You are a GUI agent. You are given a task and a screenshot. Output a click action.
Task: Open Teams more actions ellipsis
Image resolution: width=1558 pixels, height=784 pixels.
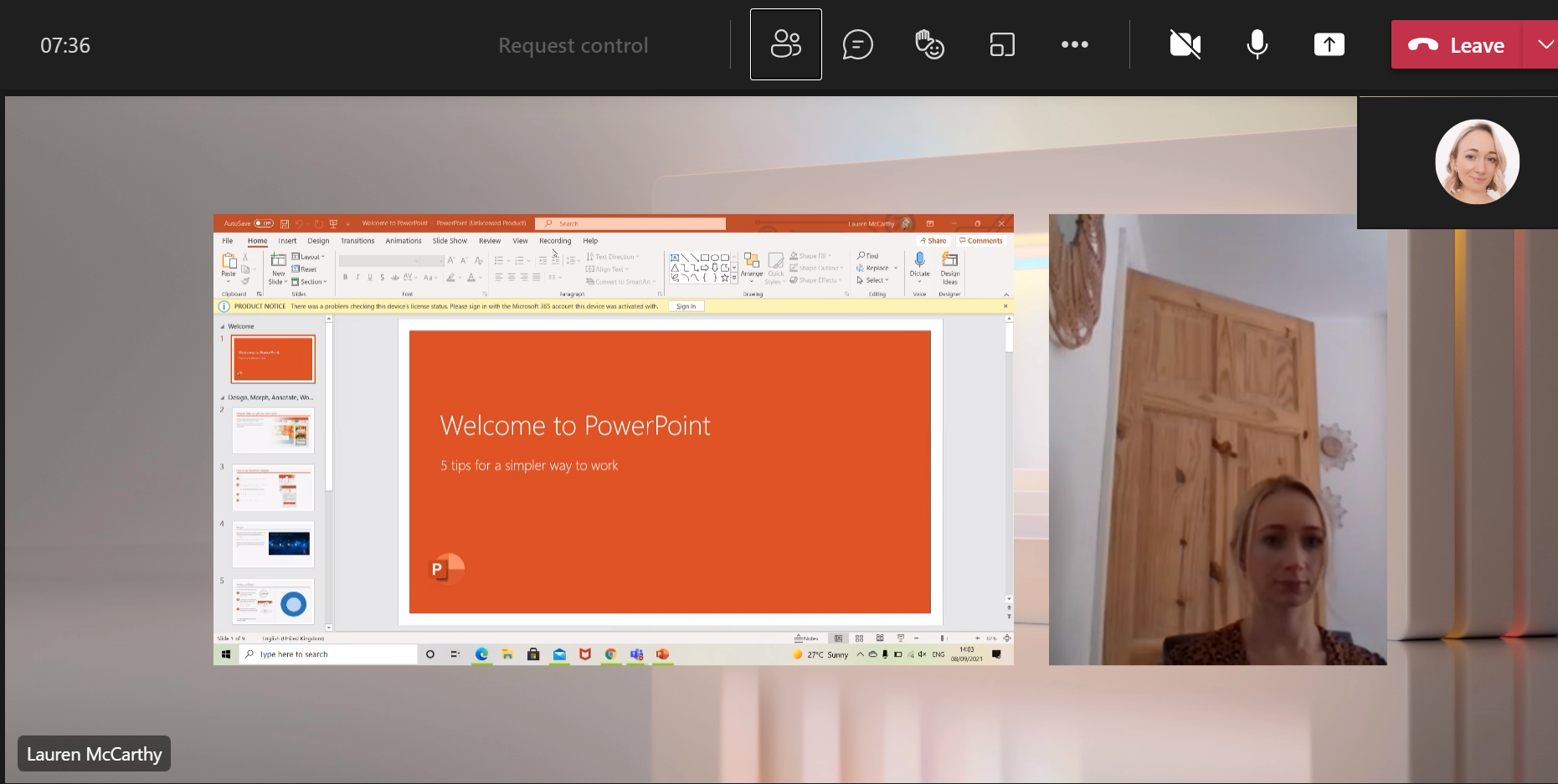[1074, 44]
